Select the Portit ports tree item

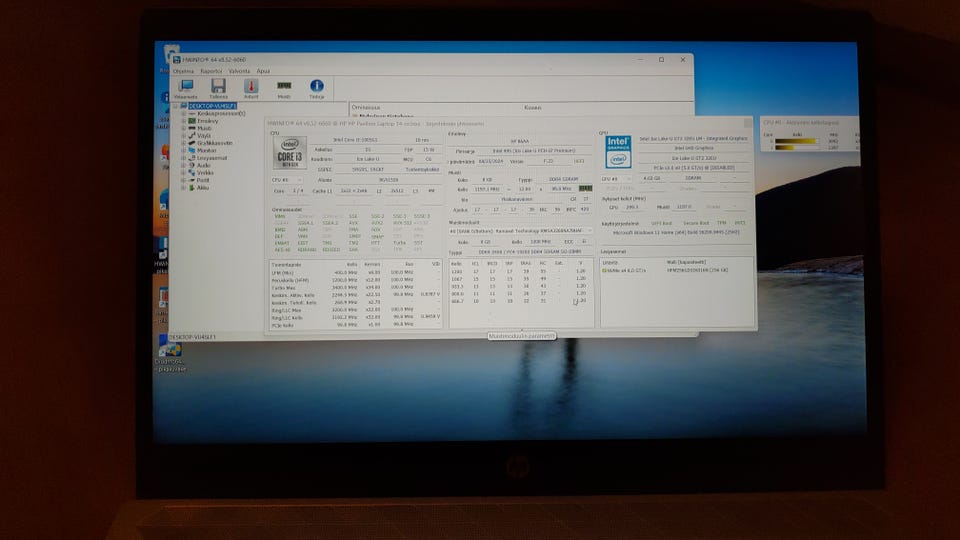203,180
